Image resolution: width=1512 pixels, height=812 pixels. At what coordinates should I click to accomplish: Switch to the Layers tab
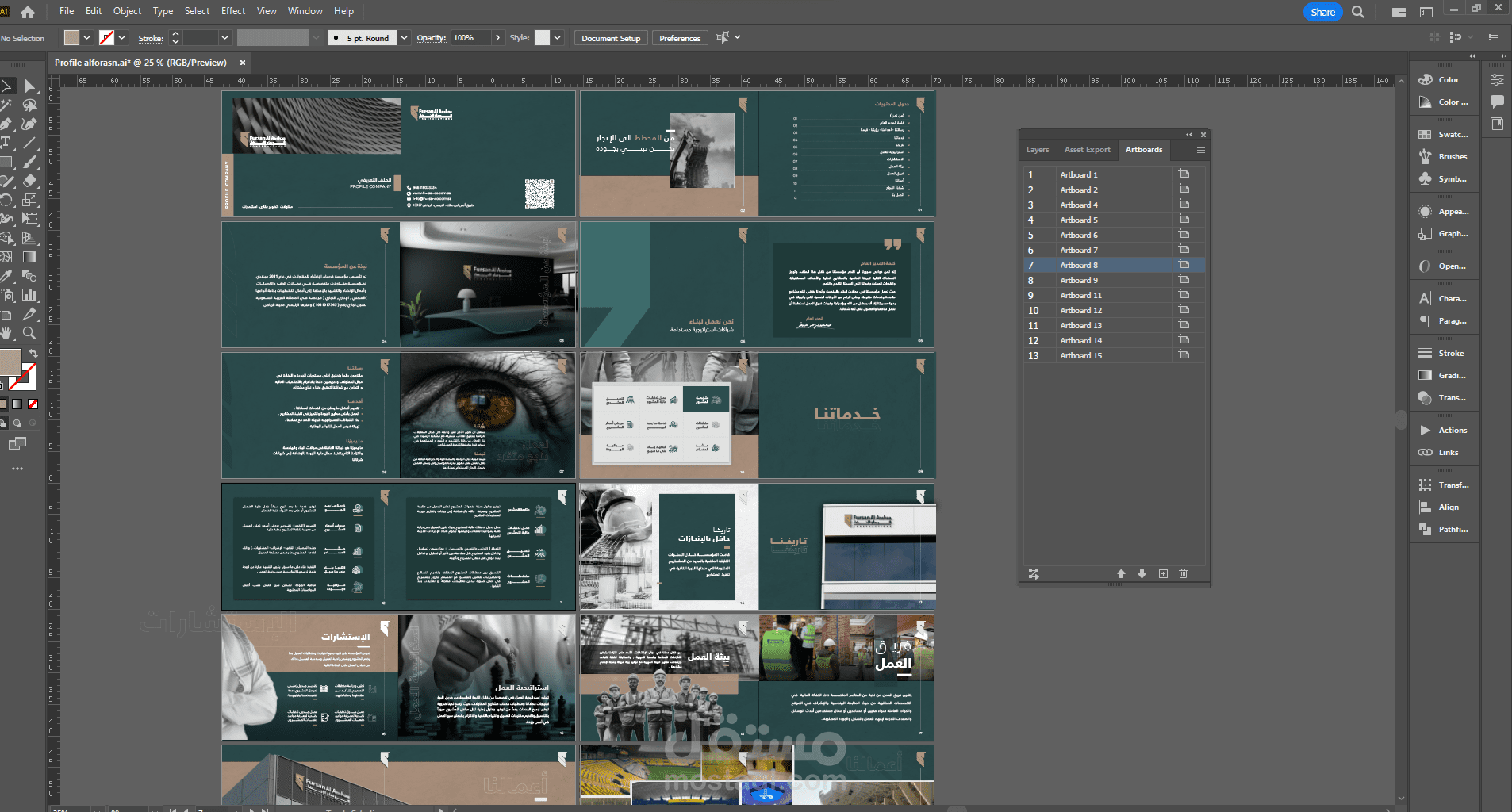[x=1037, y=150]
